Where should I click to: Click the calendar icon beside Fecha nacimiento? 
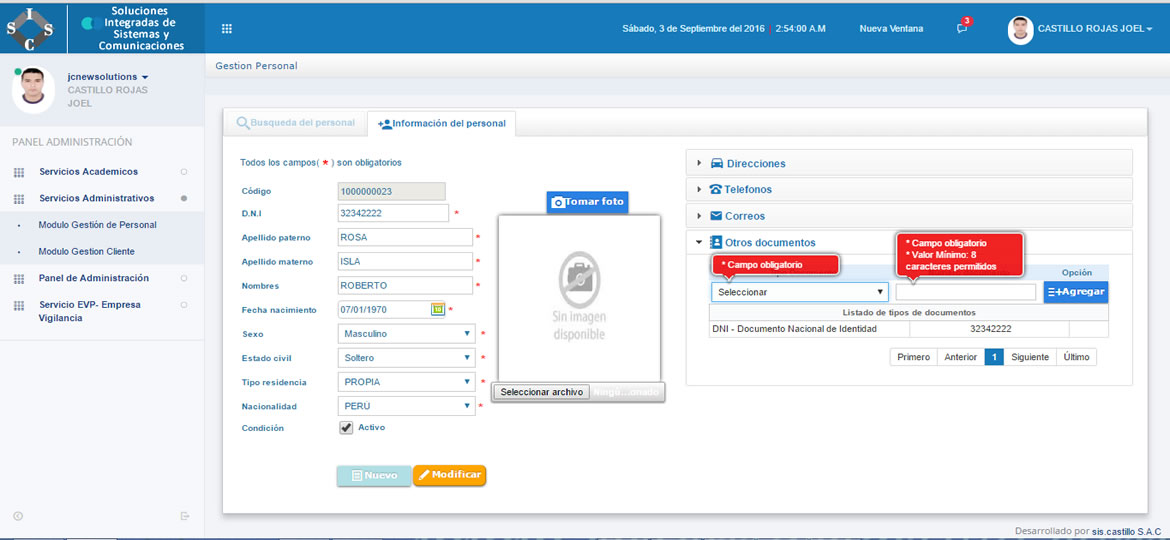coord(437,309)
